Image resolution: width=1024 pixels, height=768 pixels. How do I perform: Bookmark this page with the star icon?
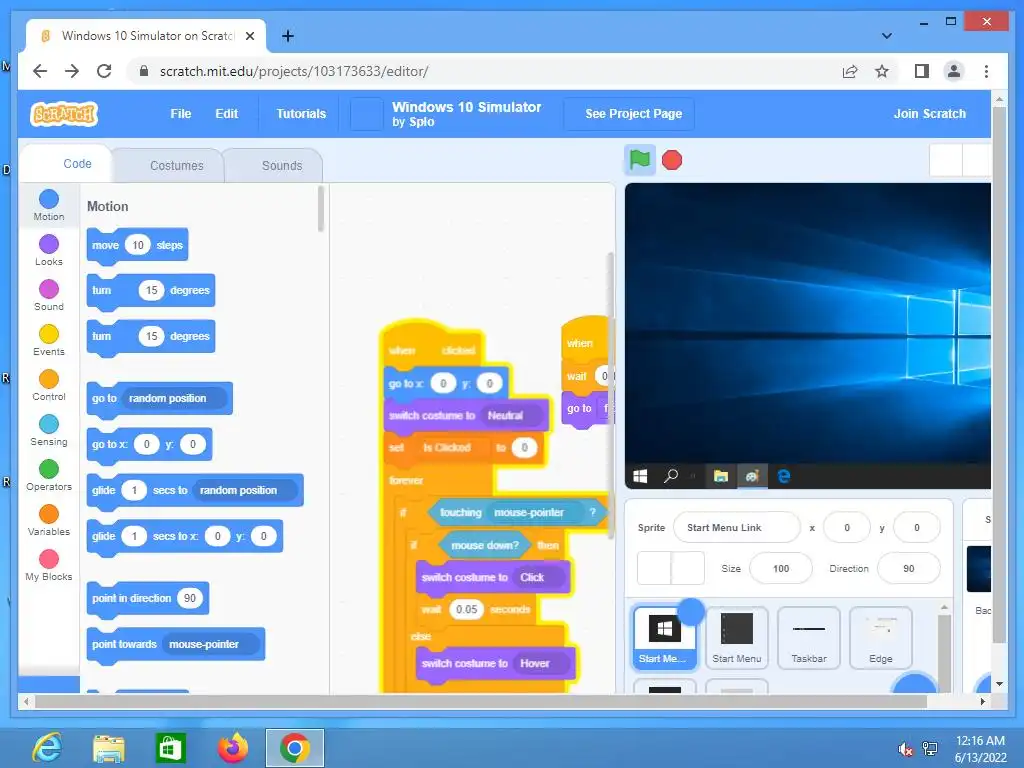coord(882,71)
